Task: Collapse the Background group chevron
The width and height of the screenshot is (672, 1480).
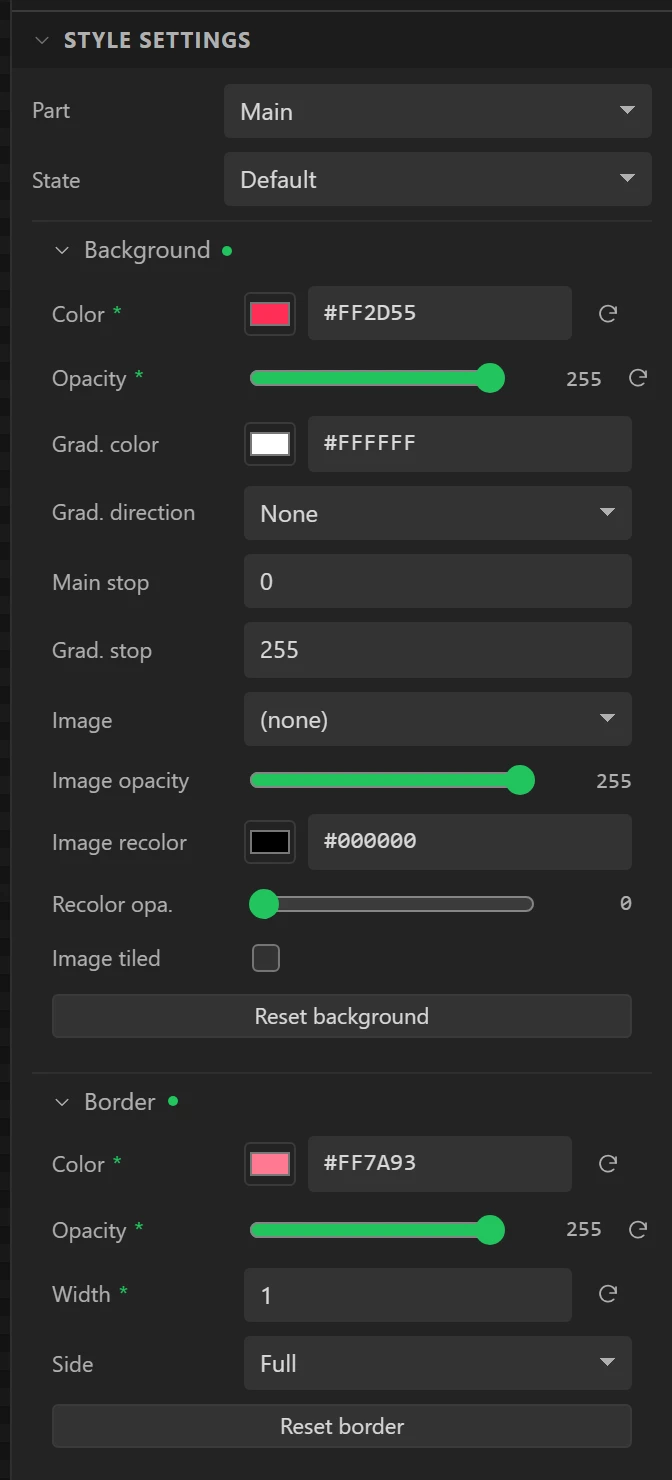Action: coord(62,250)
